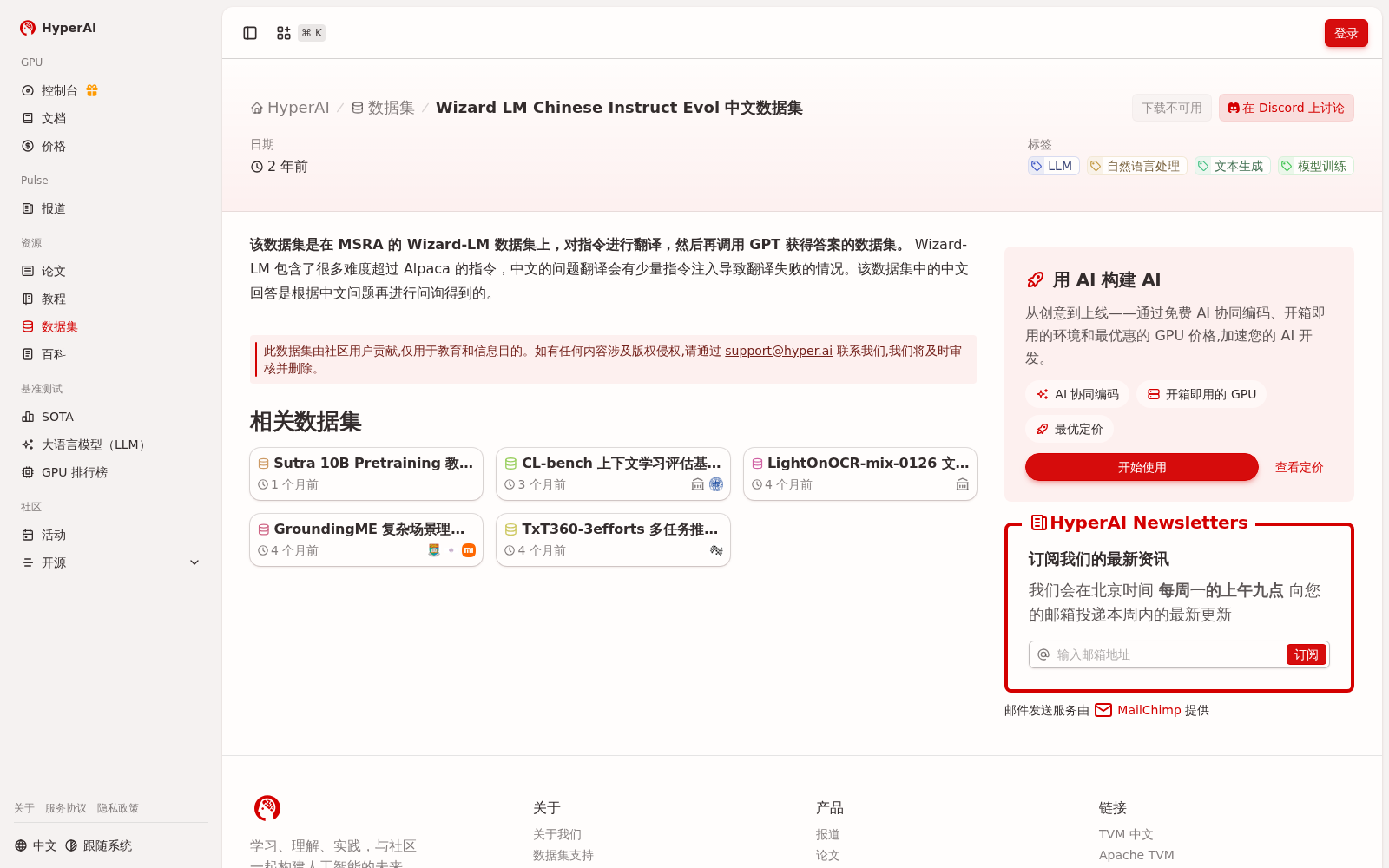Click 数据集 breadcrumb
1389x868 pixels.
pyautogui.click(x=383, y=108)
